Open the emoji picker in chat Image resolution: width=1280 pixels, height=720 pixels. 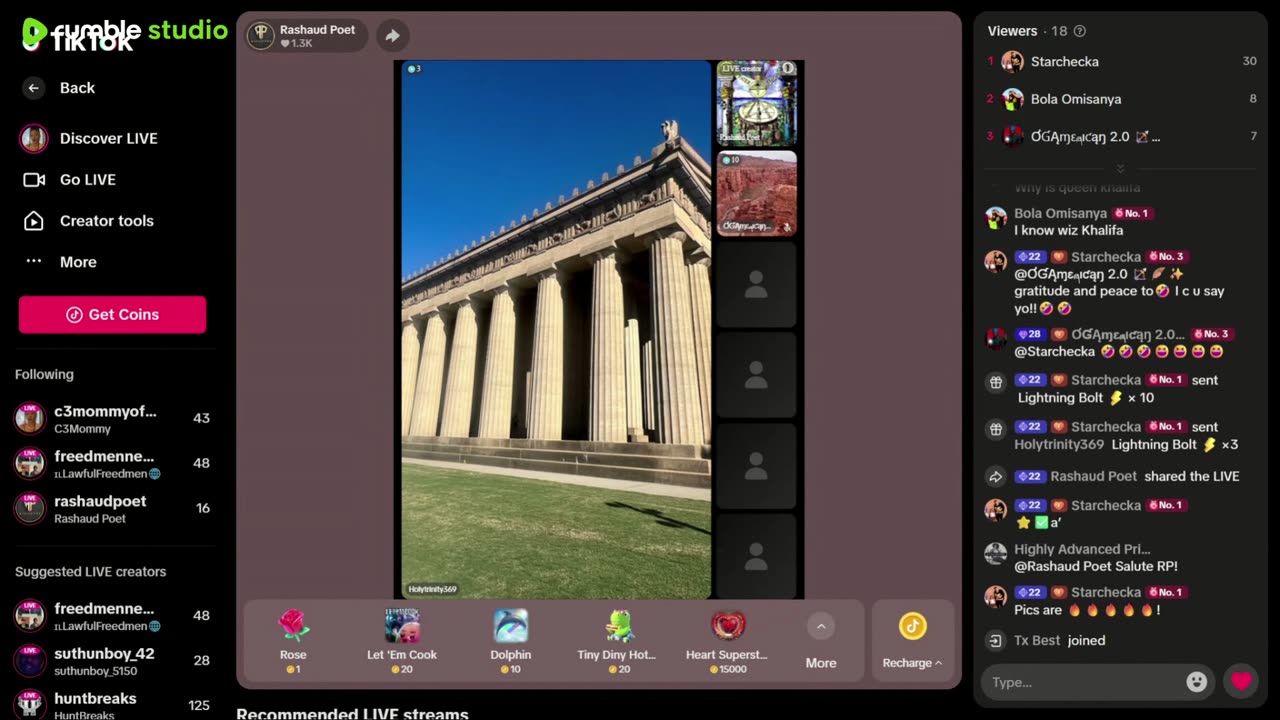coord(1196,682)
